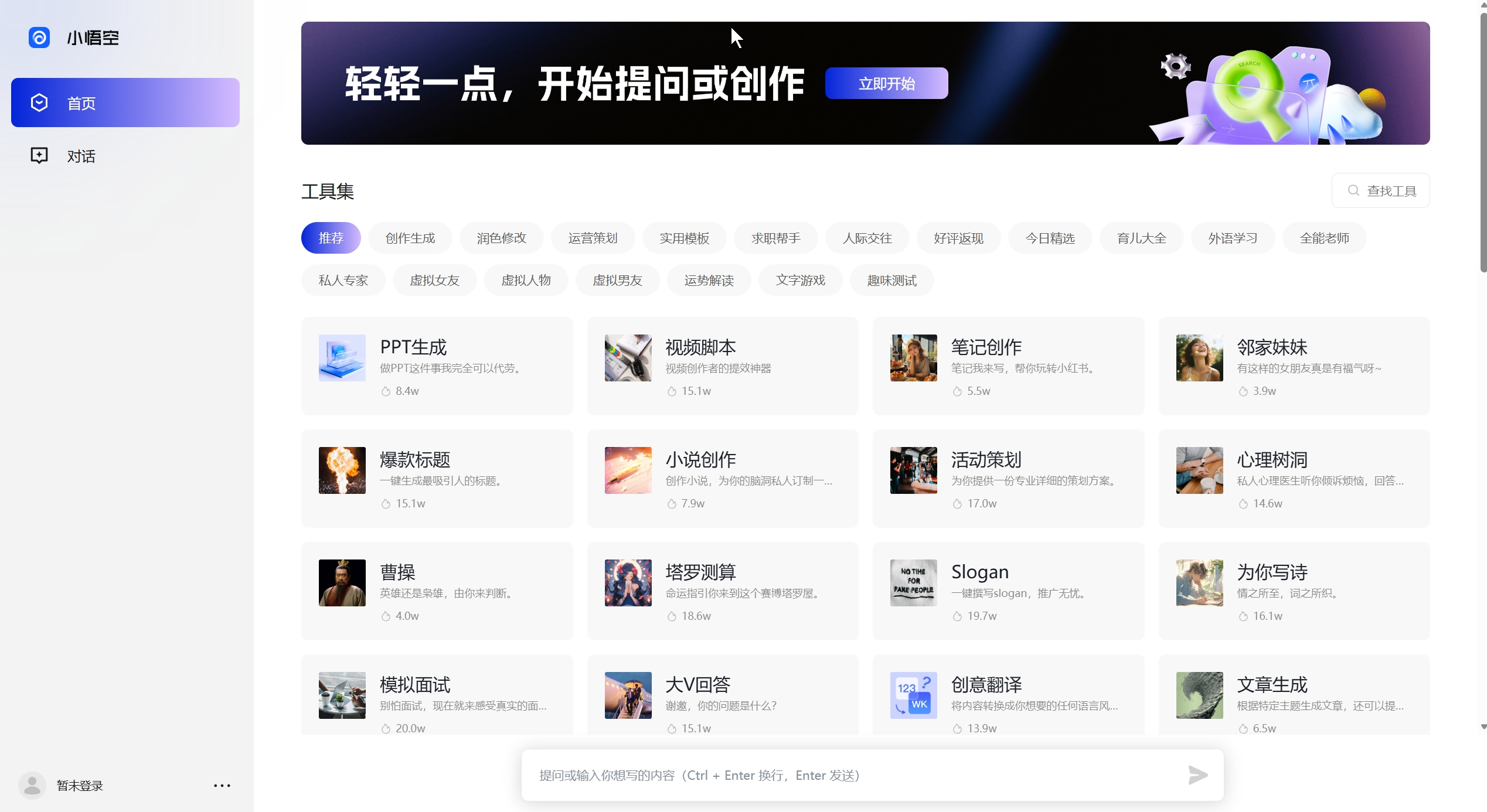The width and height of the screenshot is (1487, 812).
Task: Select the 虚拟女友 category tab
Action: [x=435, y=281]
